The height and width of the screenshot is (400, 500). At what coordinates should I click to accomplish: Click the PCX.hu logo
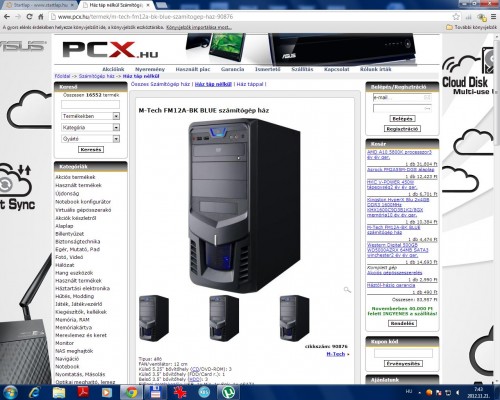(110, 50)
